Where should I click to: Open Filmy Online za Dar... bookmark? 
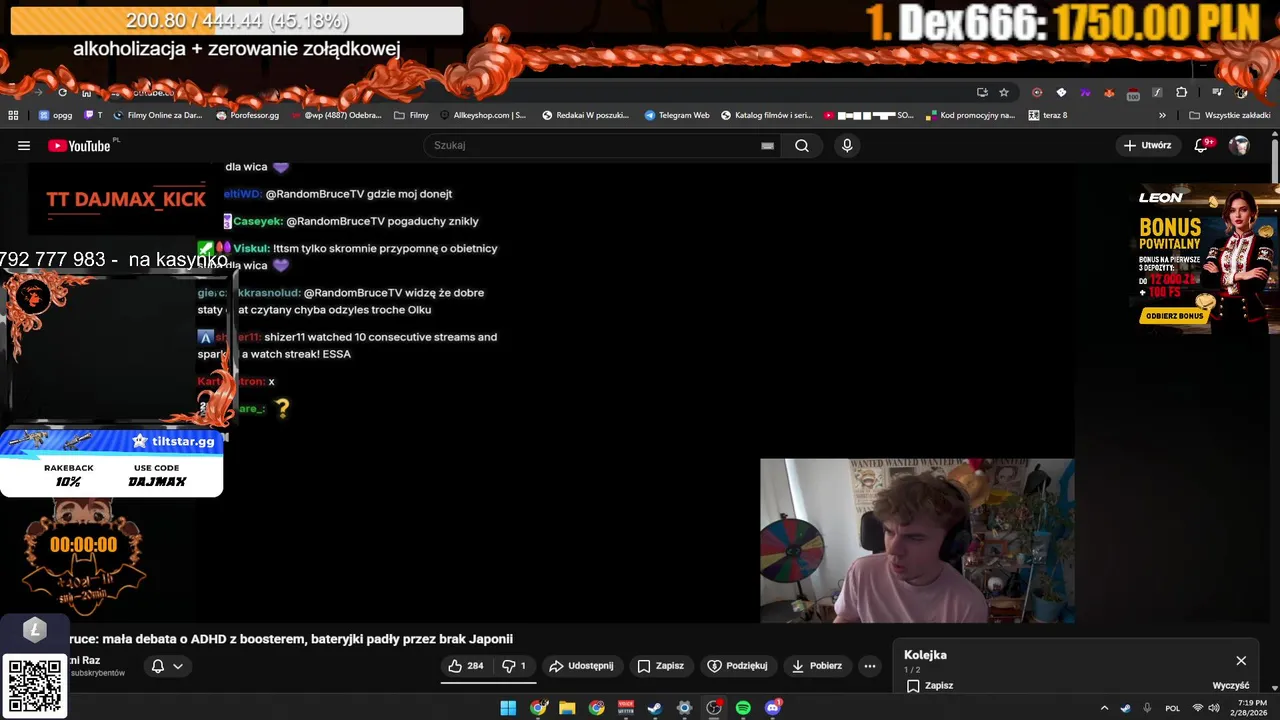[158, 115]
